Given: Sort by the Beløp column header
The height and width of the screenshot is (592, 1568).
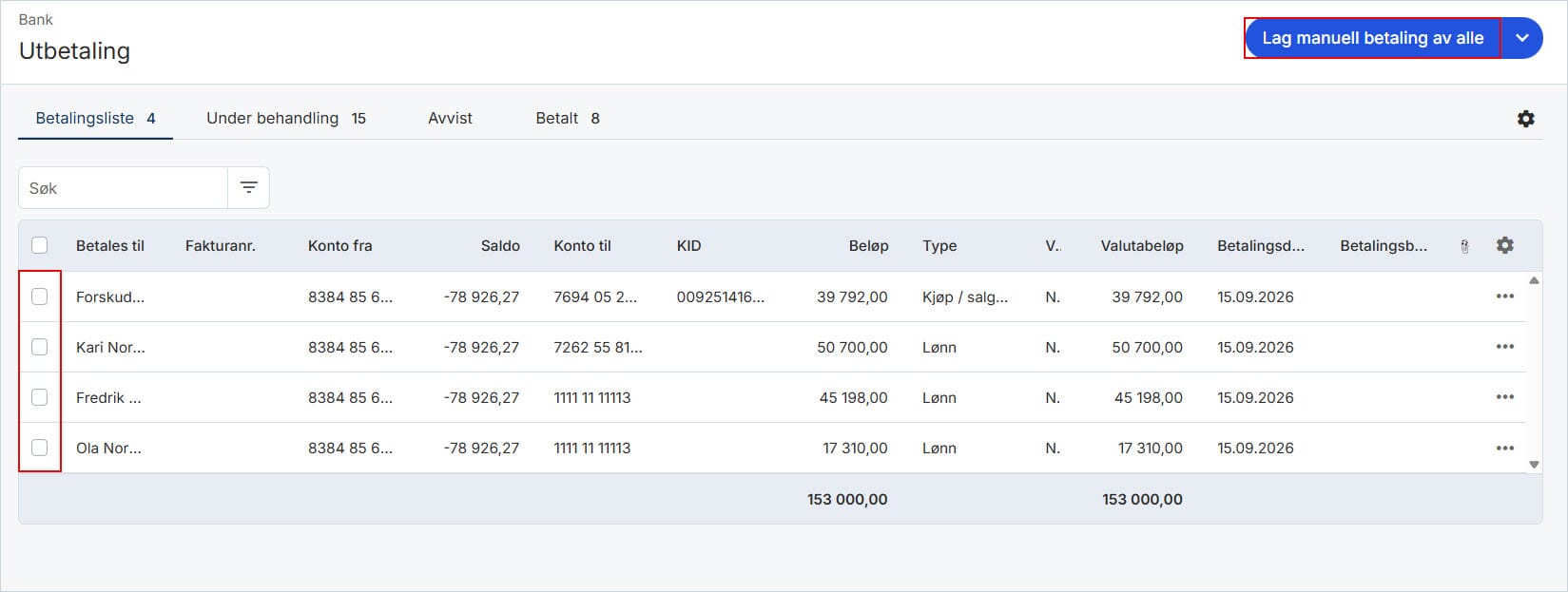Looking at the screenshot, I should coord(868,246).
